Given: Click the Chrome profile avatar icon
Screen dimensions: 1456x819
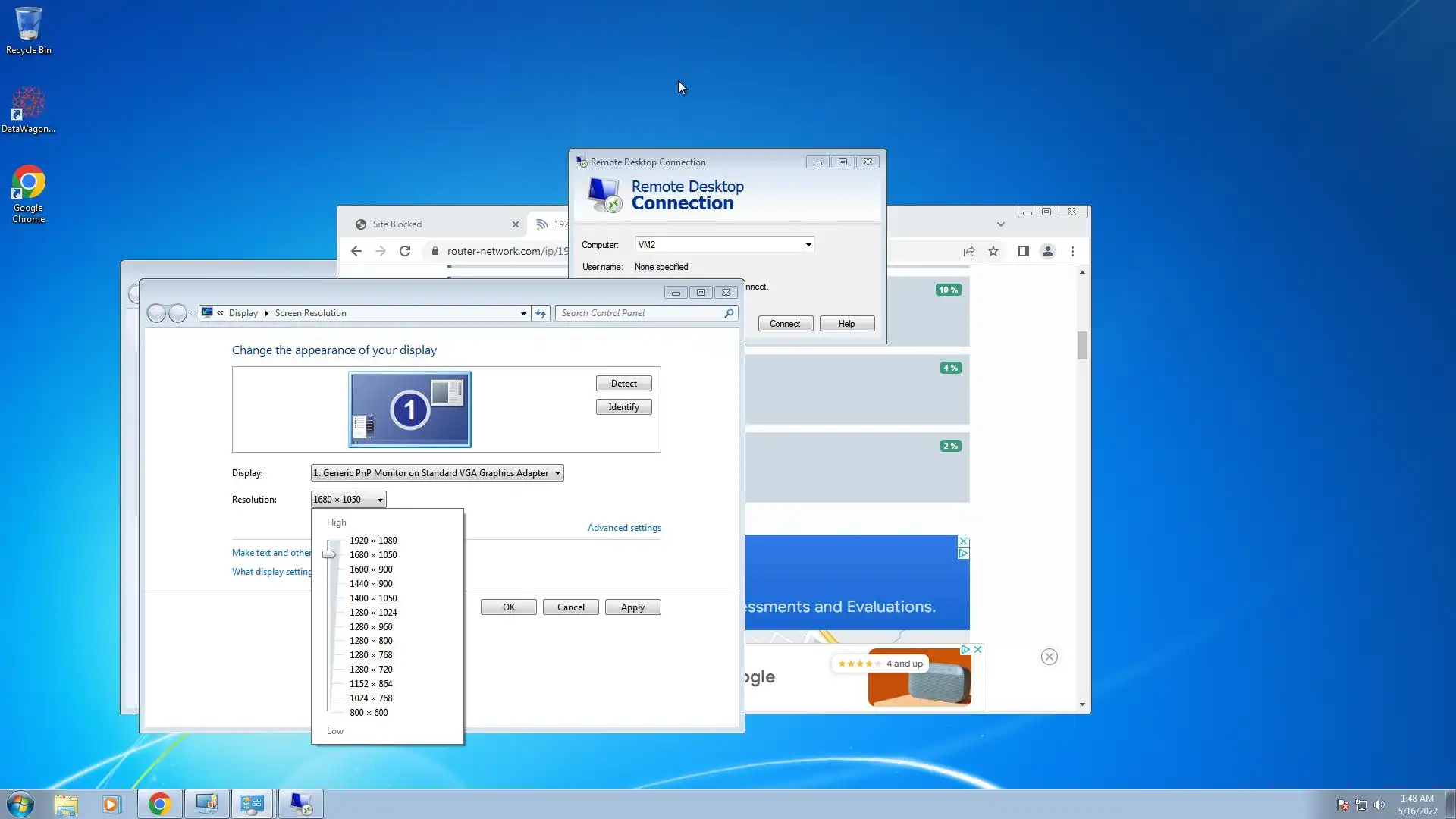Looking at the screenshot, I should [x=1048, y=251].
